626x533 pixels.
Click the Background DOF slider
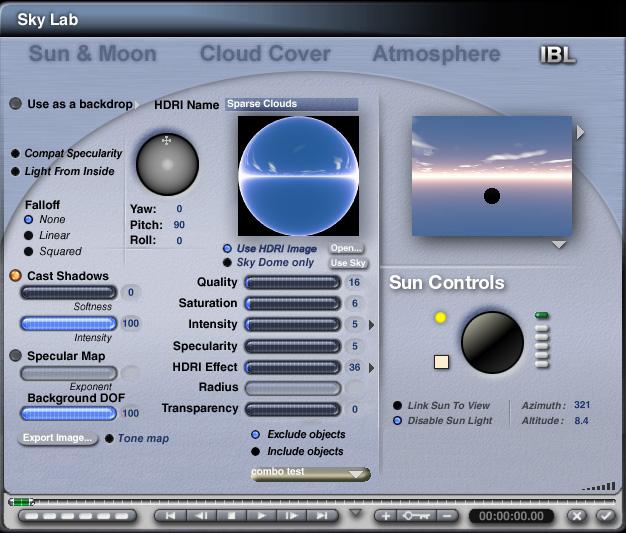click(69, 413)
